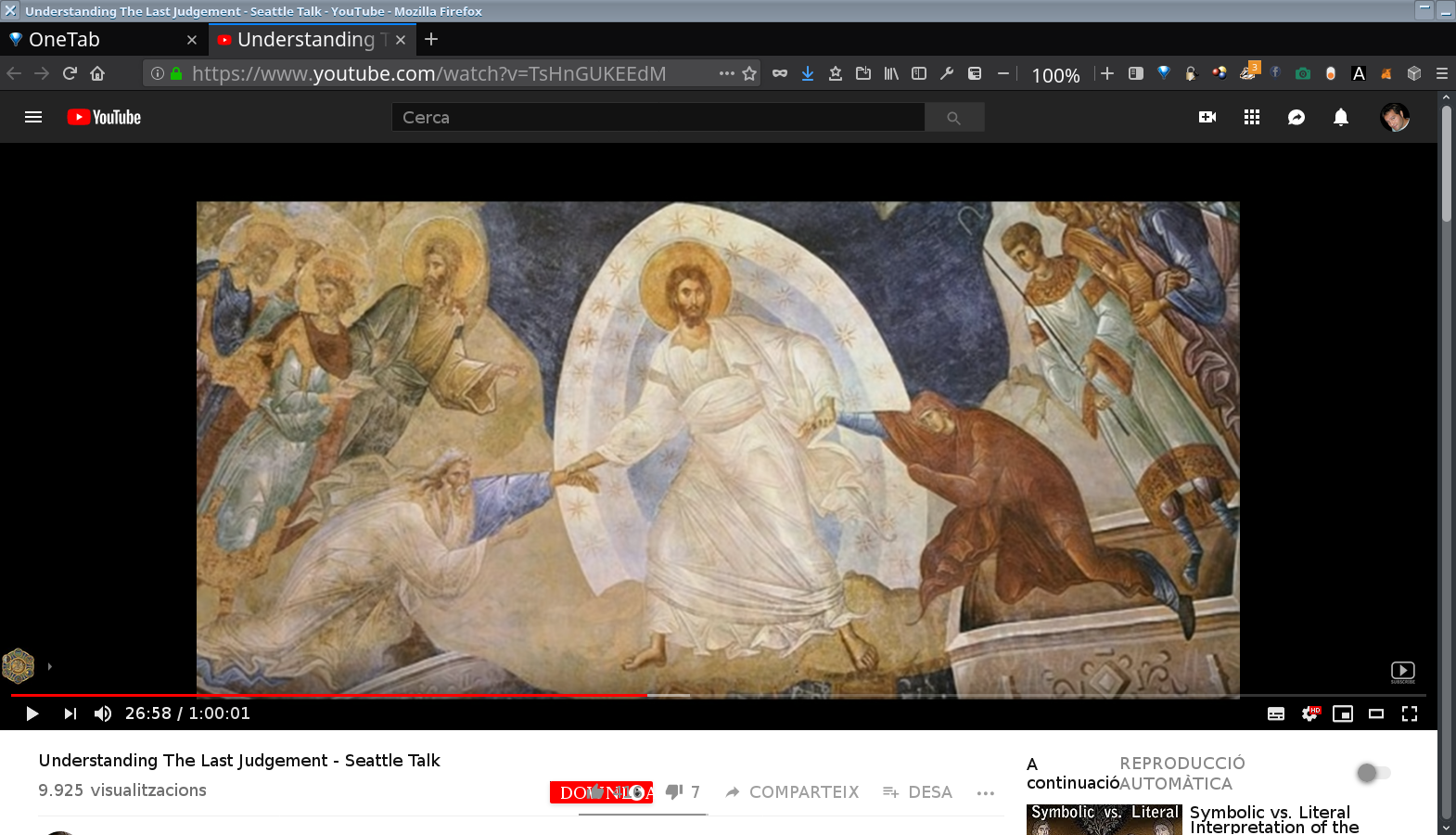
Task: Toggle Reproducció Automàtica autoplay switch
Action: point(1373,773)
